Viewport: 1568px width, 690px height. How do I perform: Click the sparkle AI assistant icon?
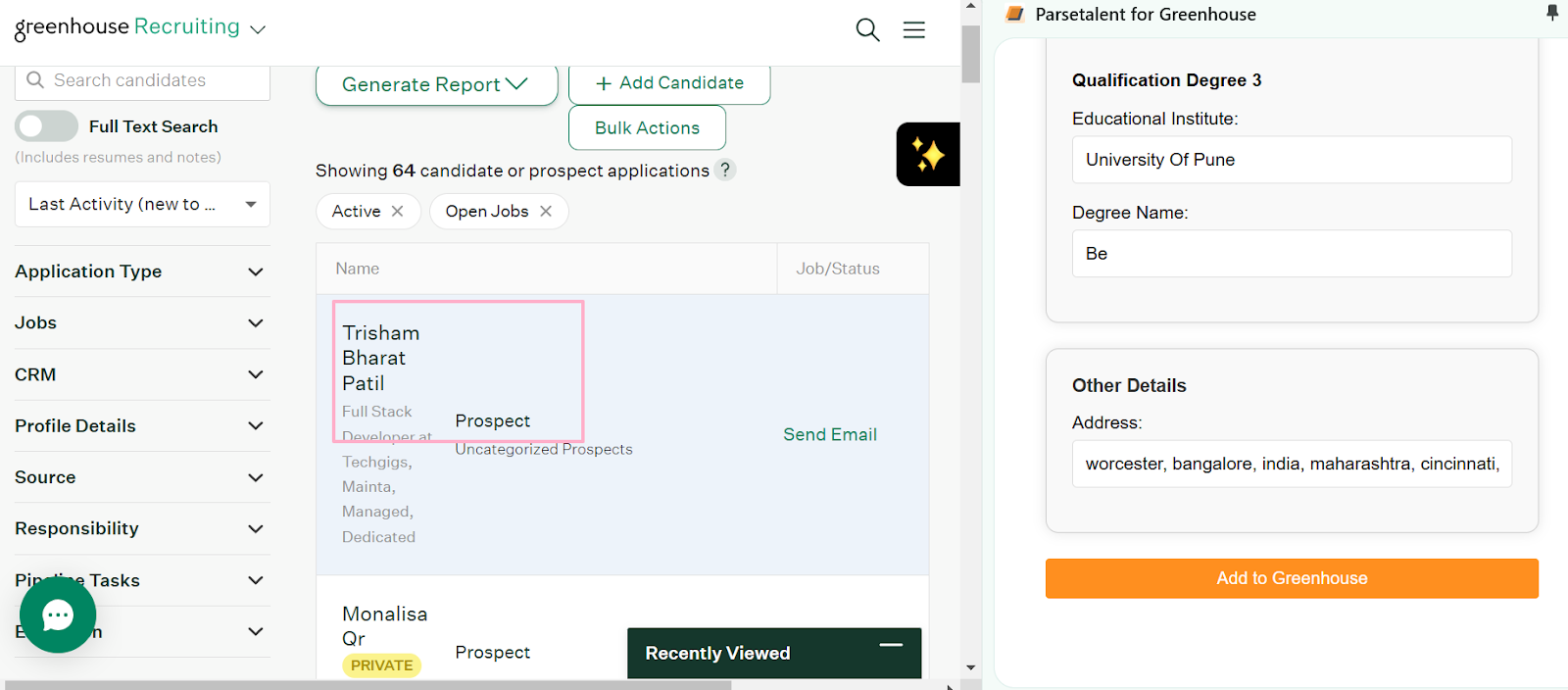click(928, 154)
